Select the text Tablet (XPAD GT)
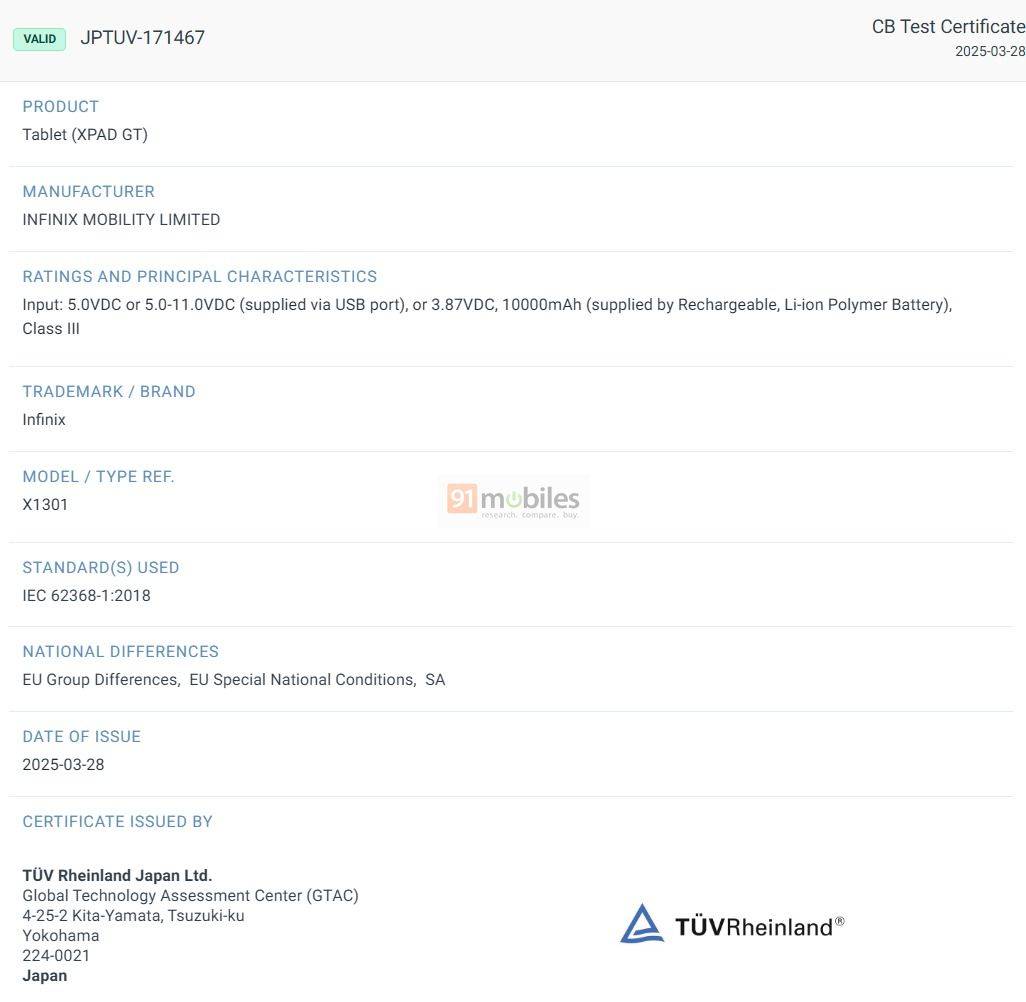 (x=85, y=135)
